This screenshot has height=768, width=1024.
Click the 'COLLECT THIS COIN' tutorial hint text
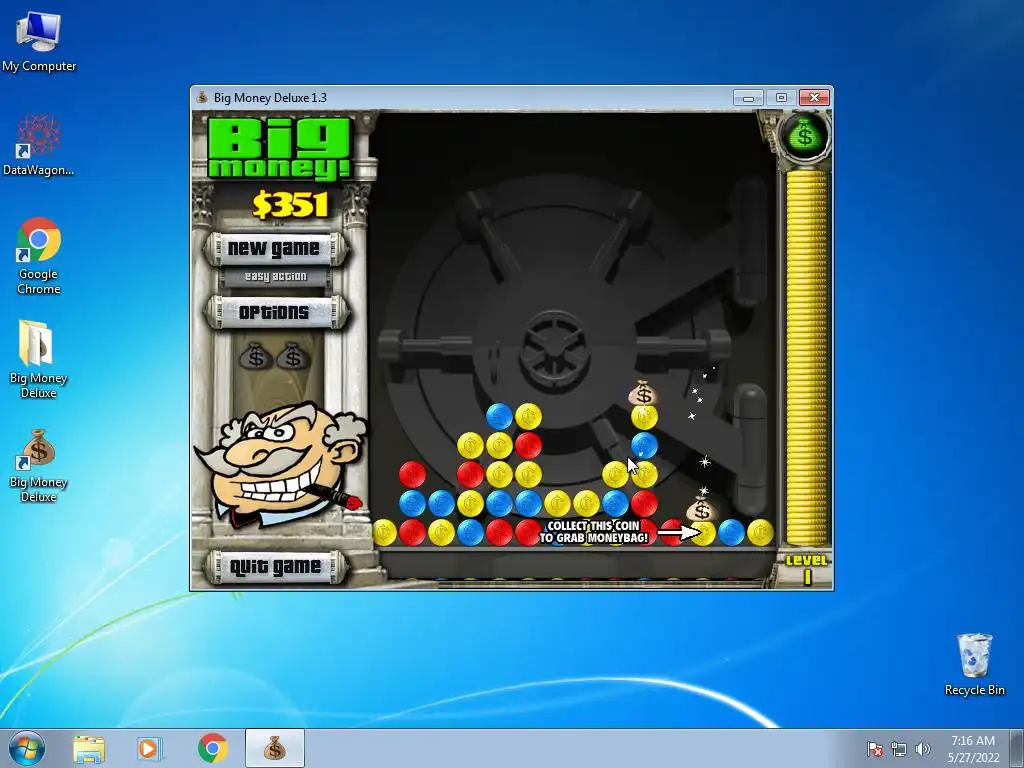593,532
